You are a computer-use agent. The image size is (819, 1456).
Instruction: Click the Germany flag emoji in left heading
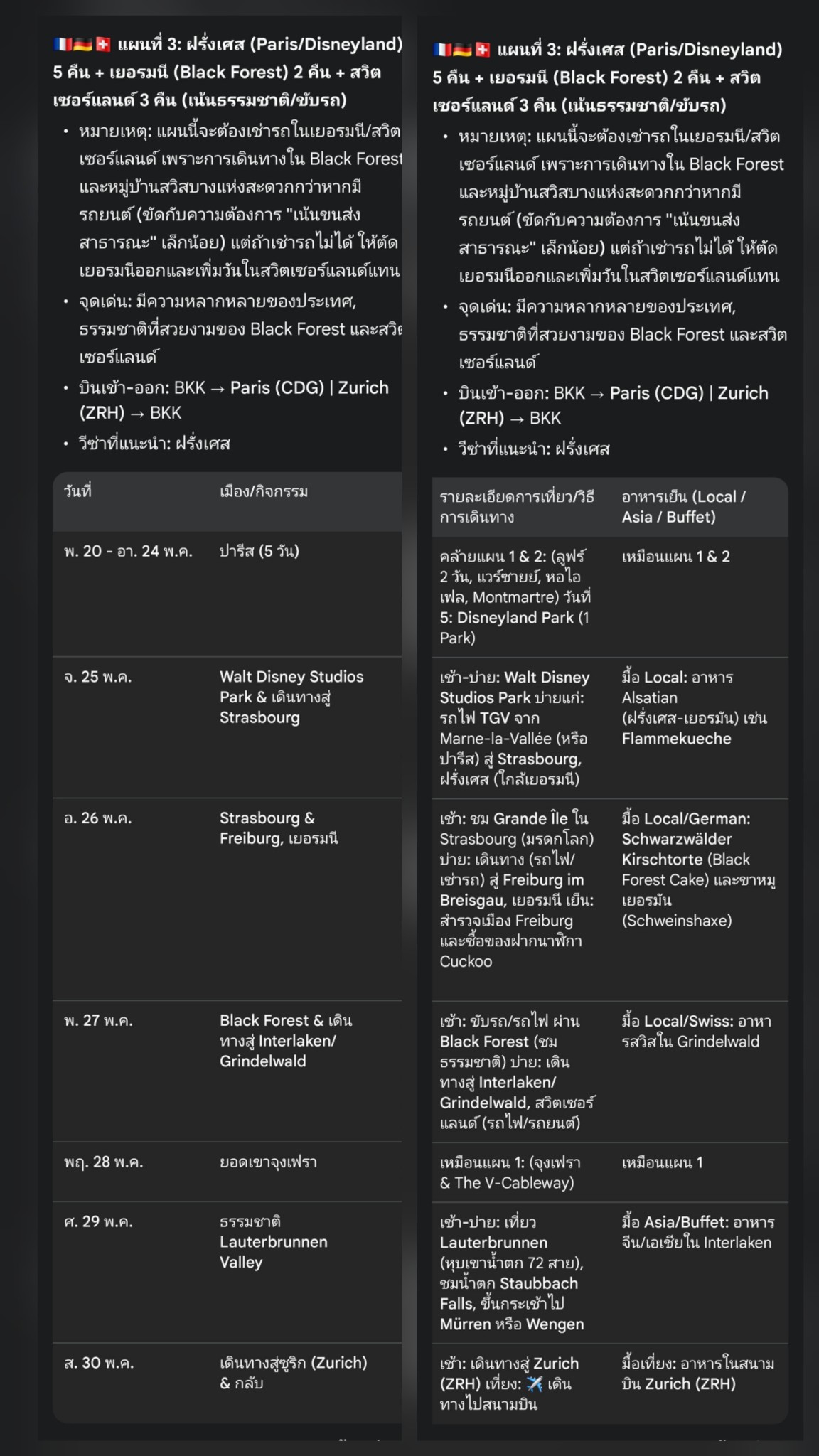click(x=82, y=45)
